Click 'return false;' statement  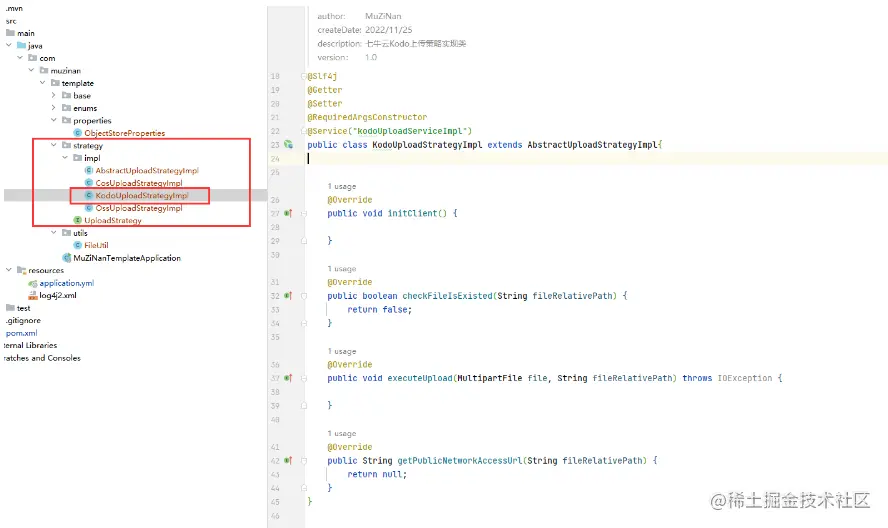379,309
